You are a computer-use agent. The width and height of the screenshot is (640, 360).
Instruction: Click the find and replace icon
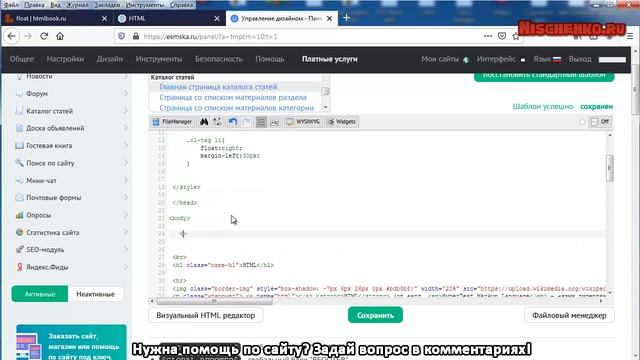pos(217,122)
